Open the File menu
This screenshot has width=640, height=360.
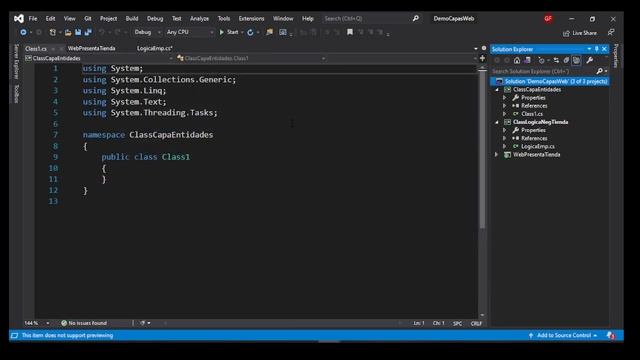click(33, 18)
